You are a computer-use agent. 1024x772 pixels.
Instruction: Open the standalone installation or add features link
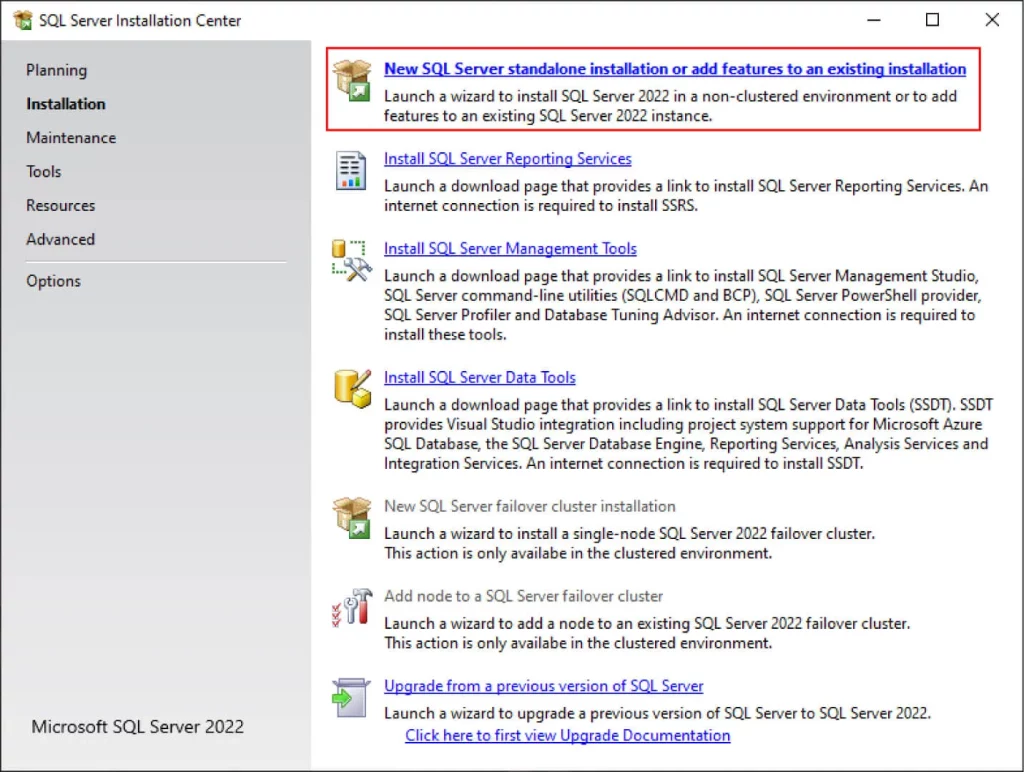point(674,68)
